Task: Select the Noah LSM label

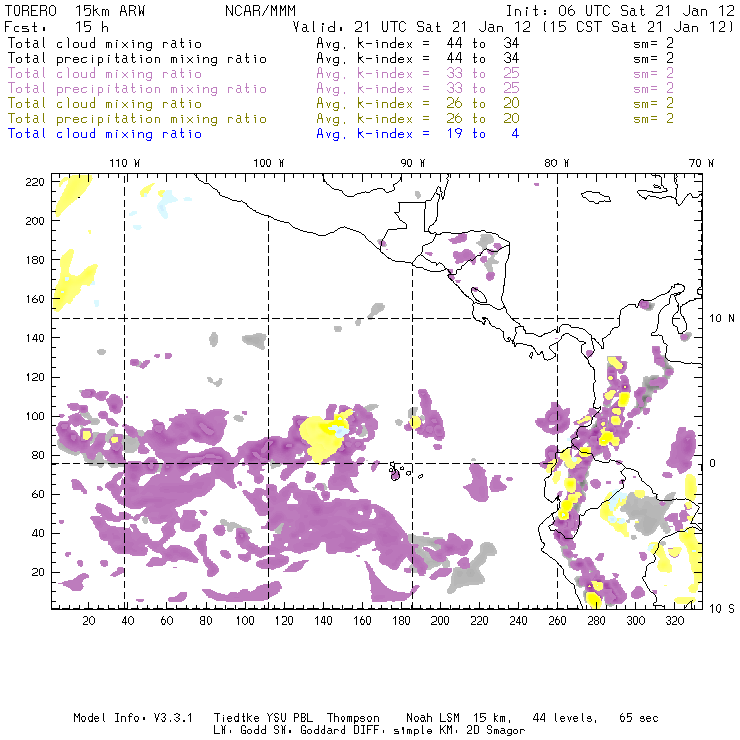Action: (433, 718)
